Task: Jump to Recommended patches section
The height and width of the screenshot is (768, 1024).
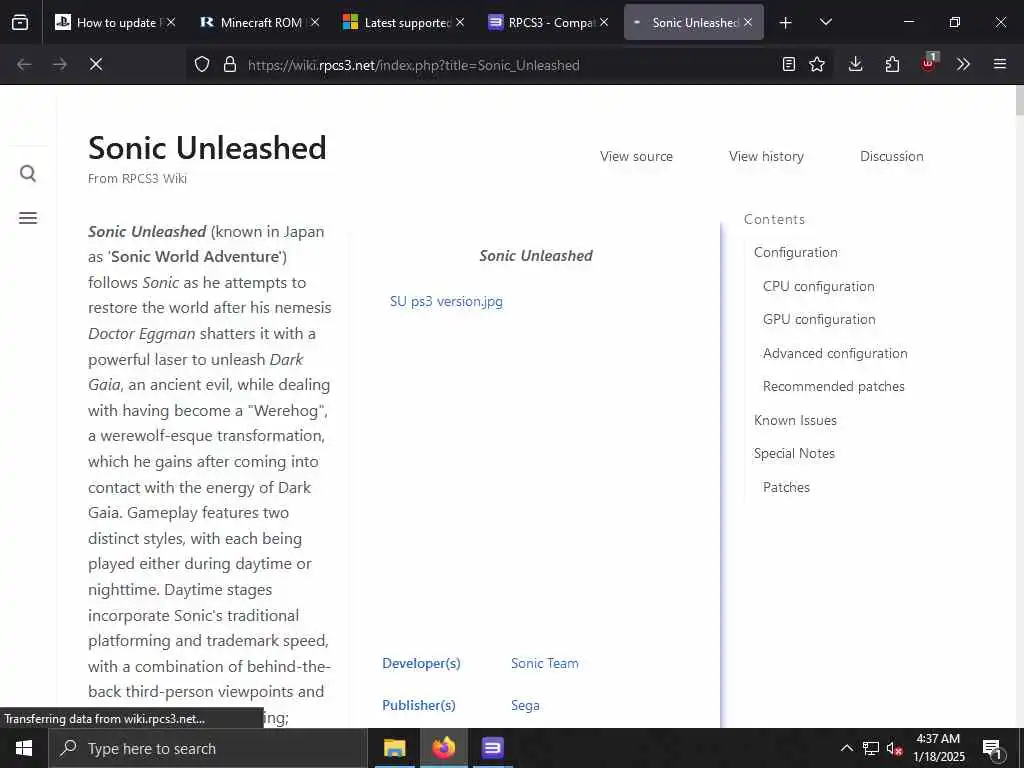Action: click(x=833, y=387)
